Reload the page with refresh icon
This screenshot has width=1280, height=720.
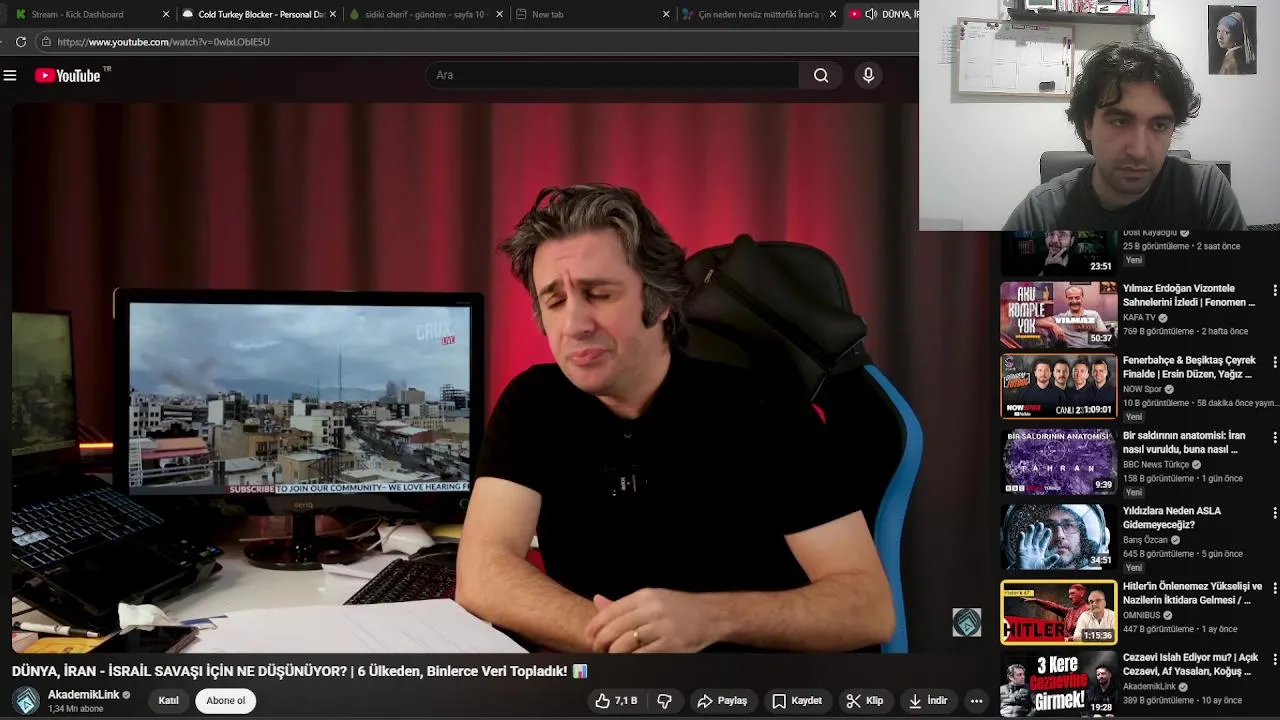coord(20,42)
